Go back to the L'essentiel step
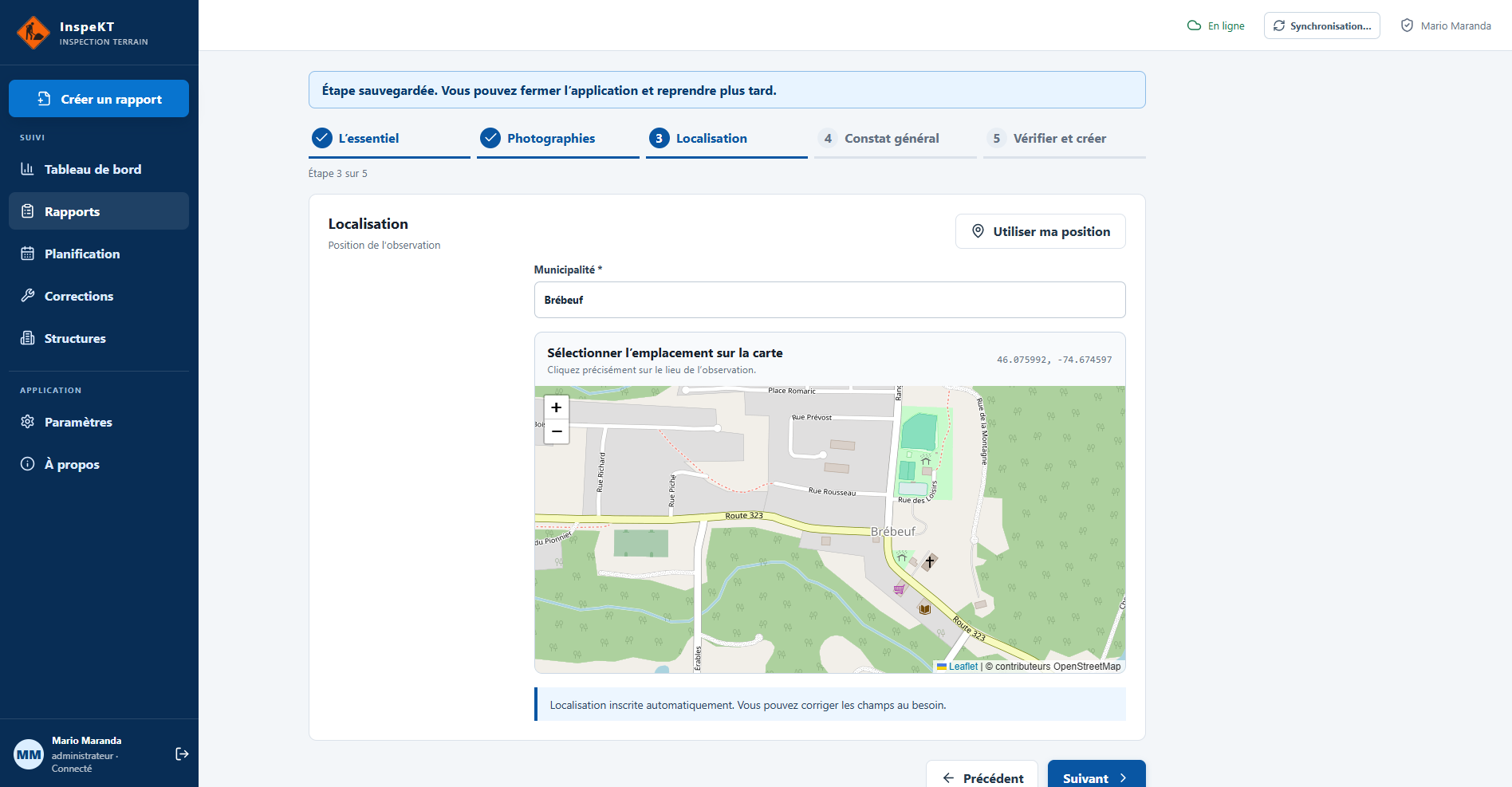This screenshot has height=787, width=1512. click(x=389, y=139)
